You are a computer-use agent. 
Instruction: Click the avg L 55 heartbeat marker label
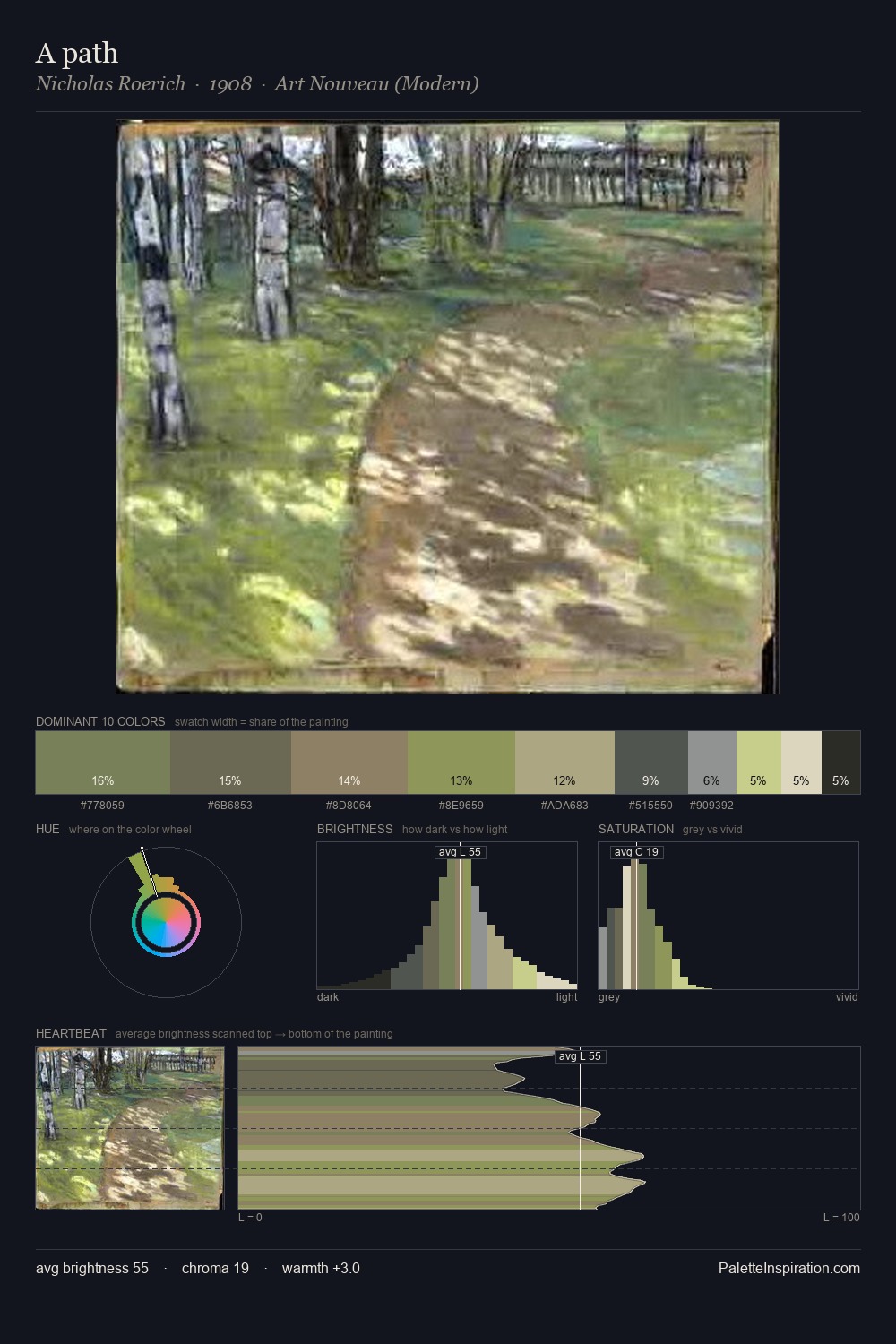point(580,1056)
